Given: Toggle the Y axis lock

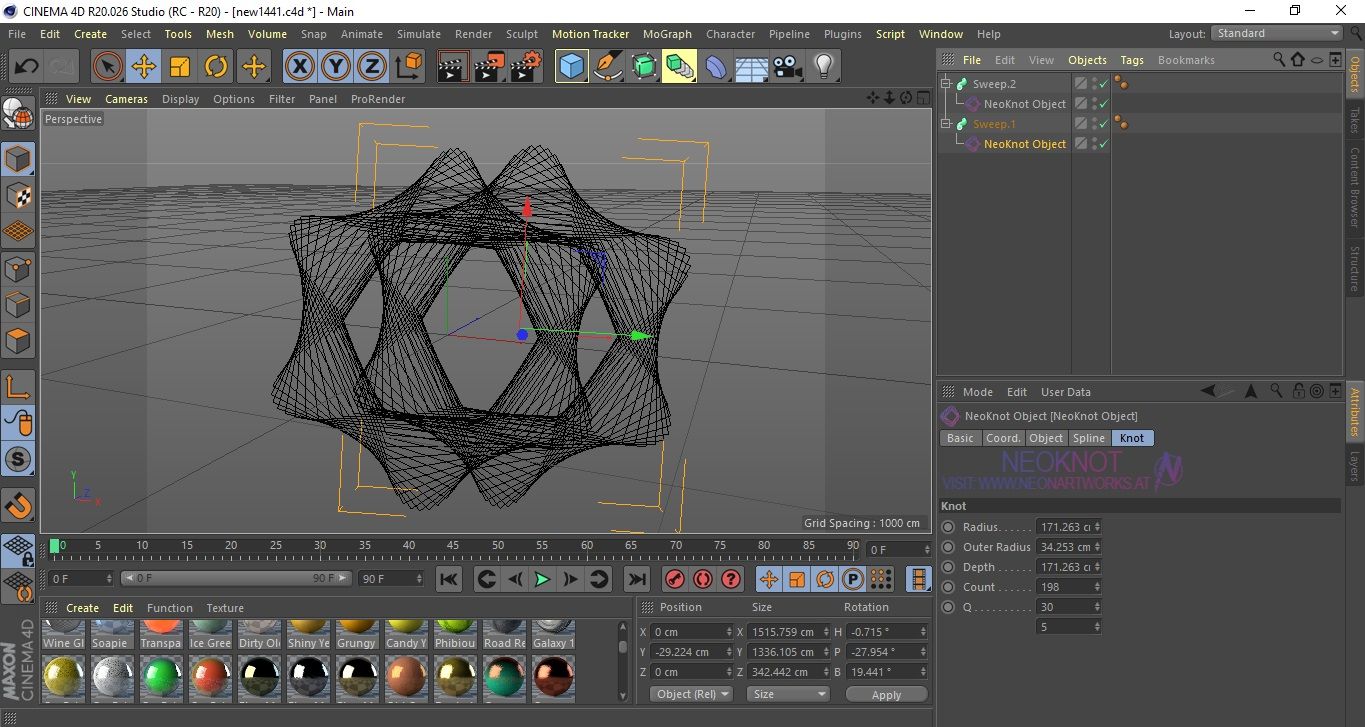Looking at the screenshot, I should (x=336, y=67).
